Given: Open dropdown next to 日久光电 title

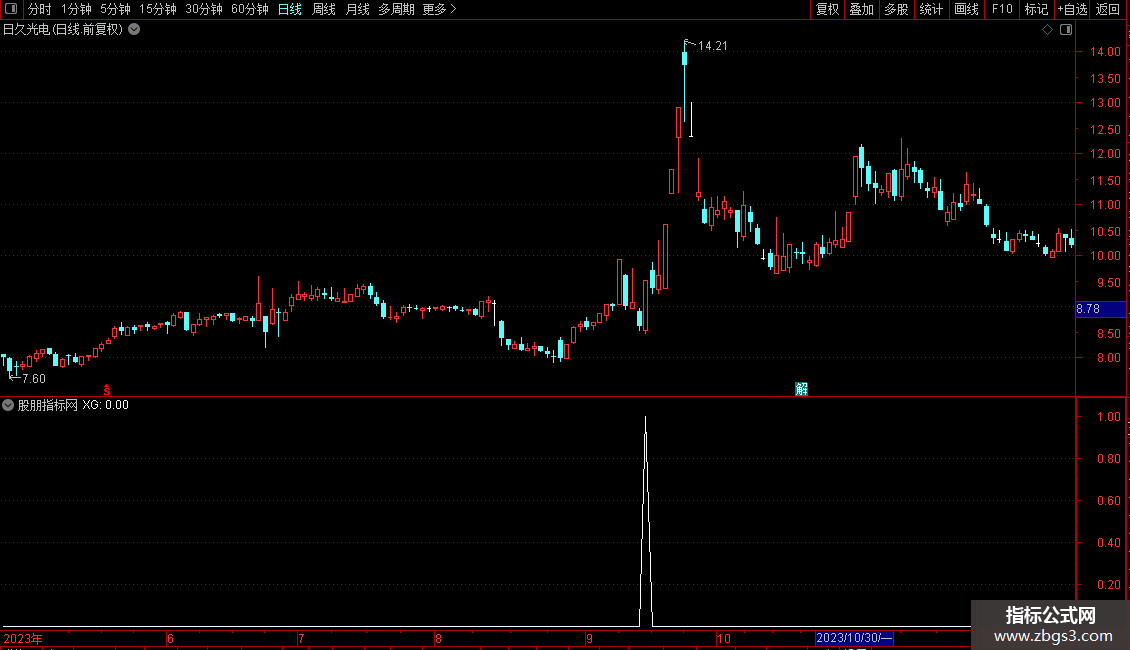Looking at the screenshot, I should (x=134, y=30).
